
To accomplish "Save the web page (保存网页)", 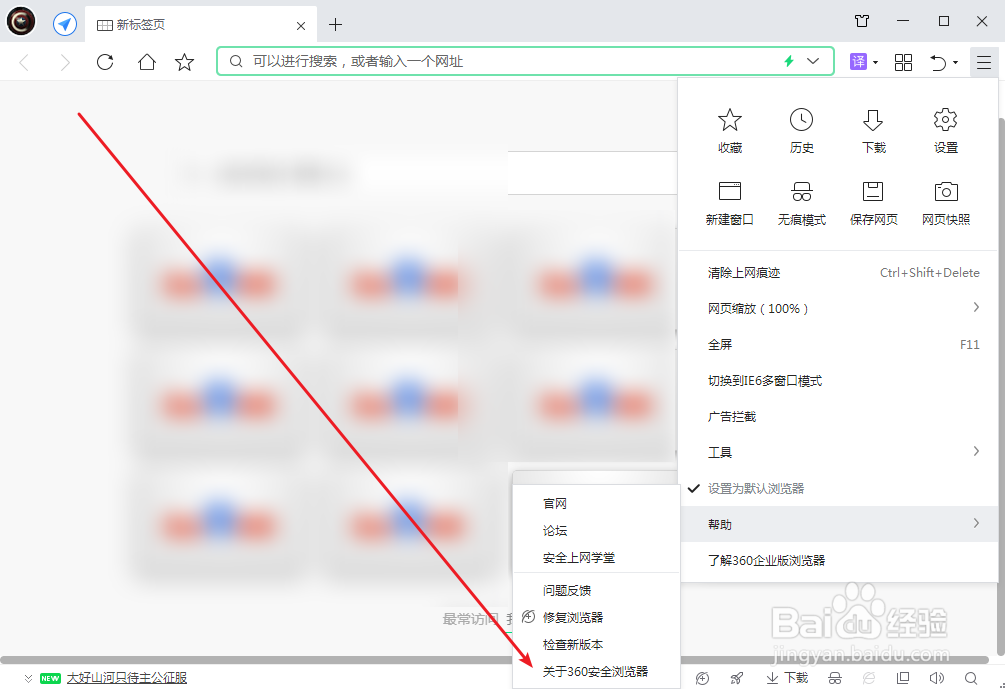I will [x=873, y=203].
